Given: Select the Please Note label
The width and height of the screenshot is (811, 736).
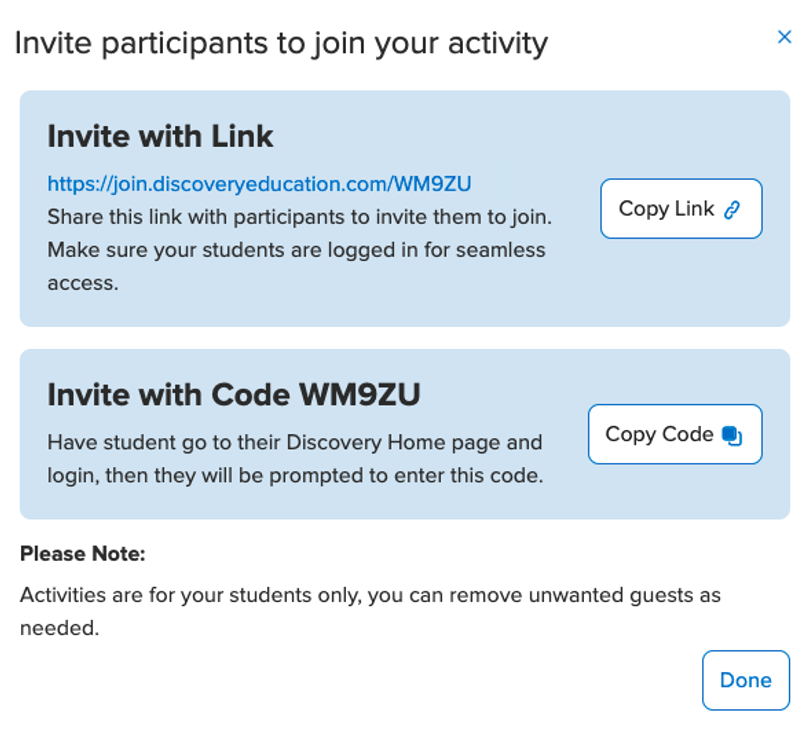Looking at the screenshot, I should click(x=83, y=554).
